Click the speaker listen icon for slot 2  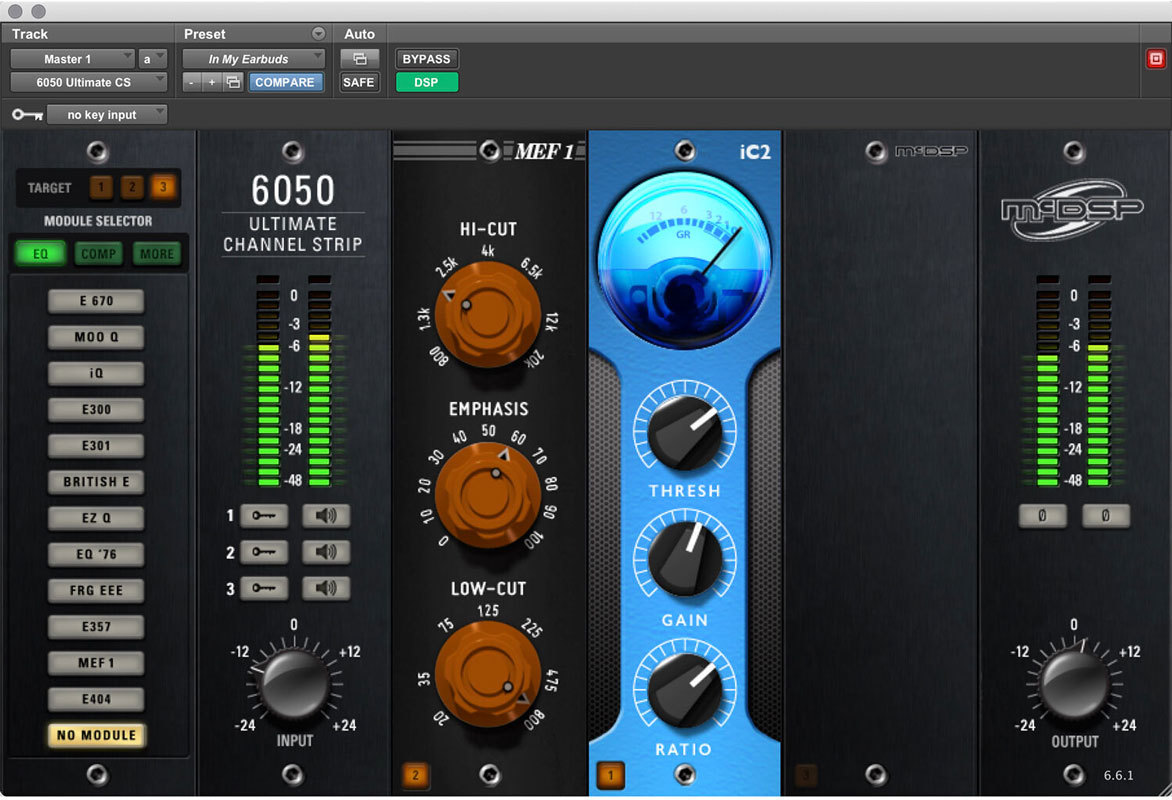pyautogui.click(x=327, y=552)
